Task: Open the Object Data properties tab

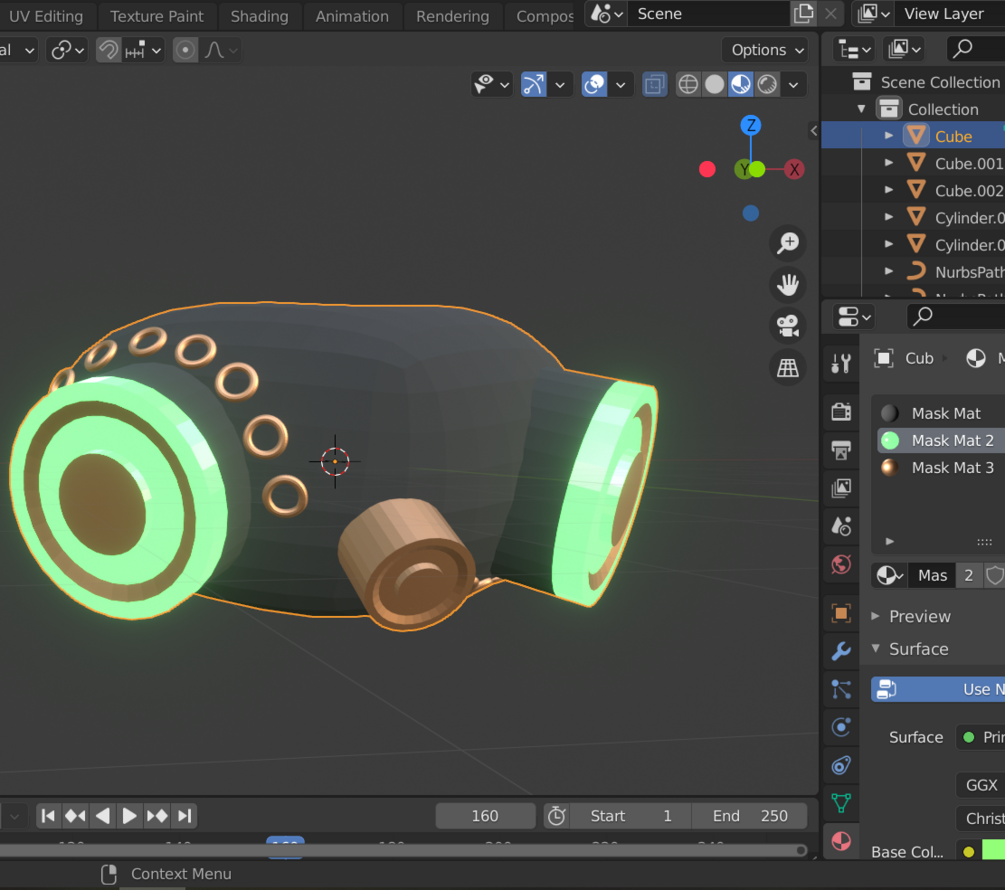Action: click(x=841, y=803)
